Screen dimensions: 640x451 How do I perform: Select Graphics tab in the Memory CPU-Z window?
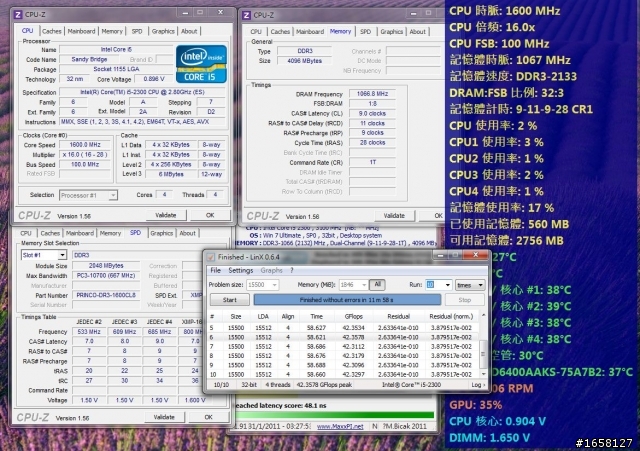click(391, 31)
